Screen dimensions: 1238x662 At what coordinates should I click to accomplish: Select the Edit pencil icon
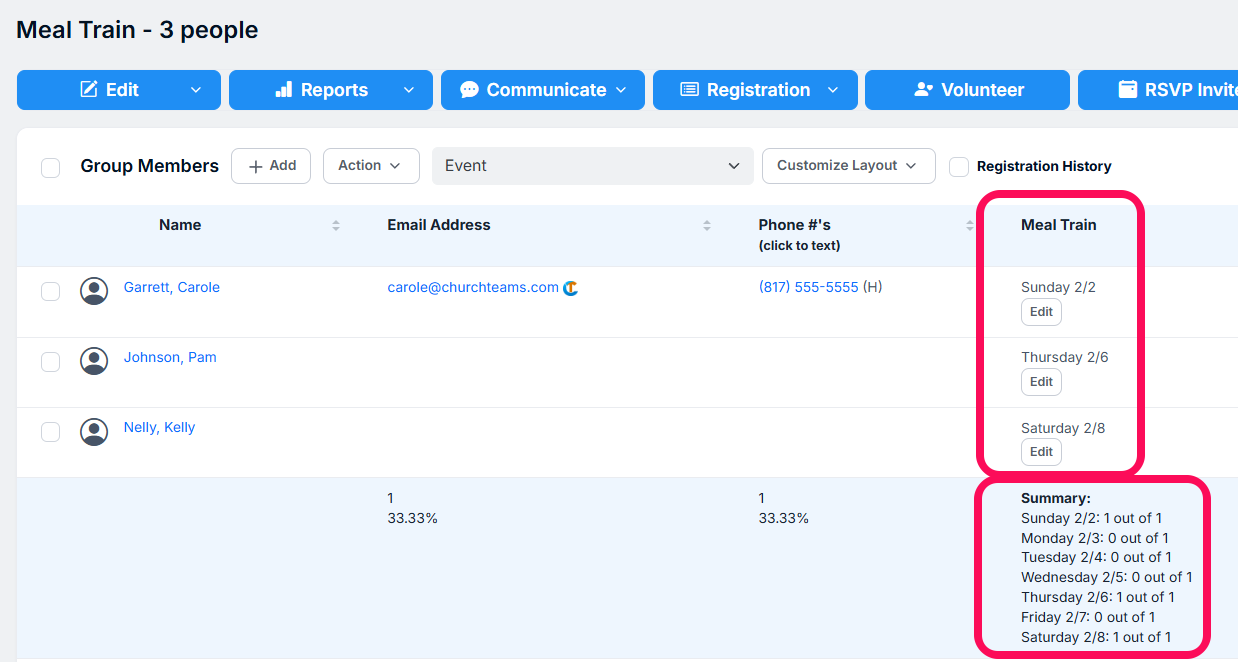click(87, 89)
